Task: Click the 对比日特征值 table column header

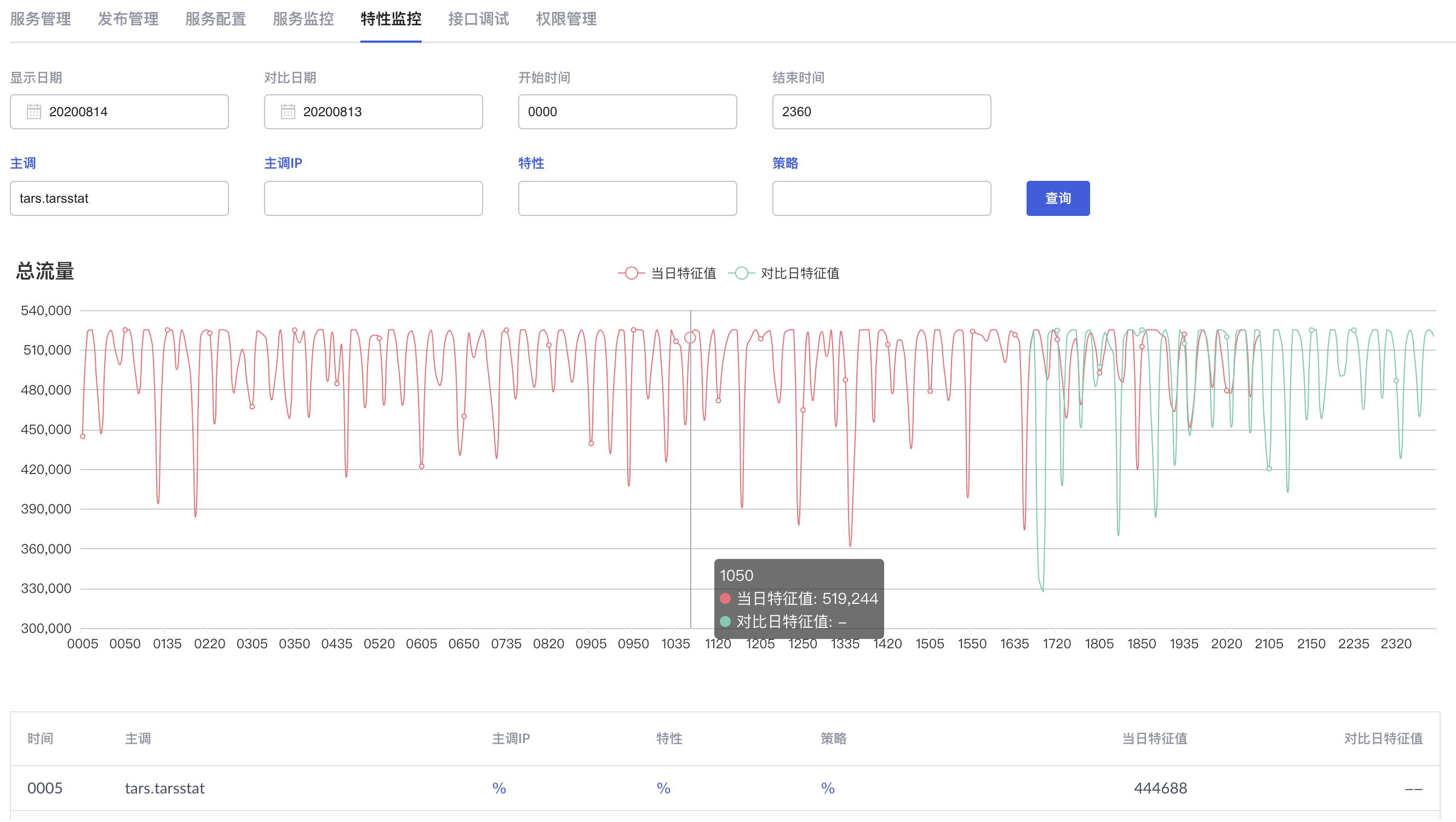Action: coord(1383,739)
